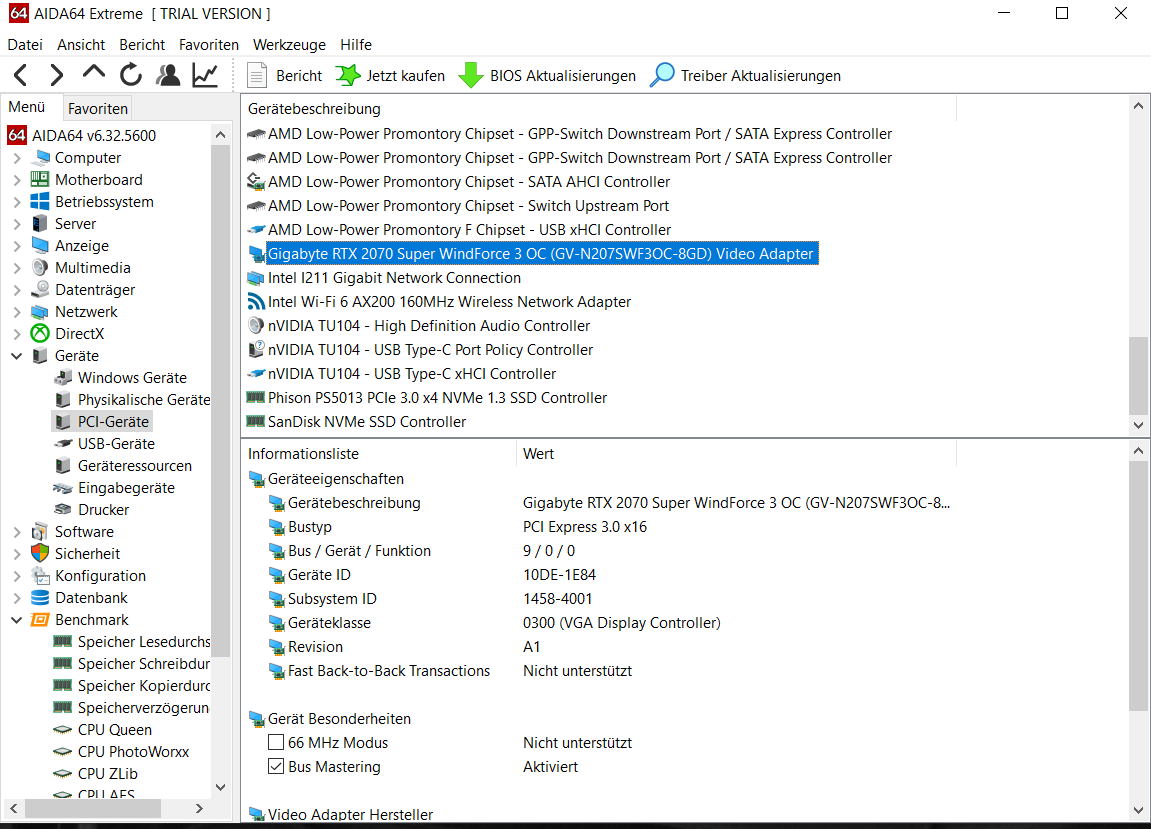The width and height of the screenshot is (1151, 829).
Task: Select the Geräte ID row value 10DE-1E84
Action: [559, 575]
